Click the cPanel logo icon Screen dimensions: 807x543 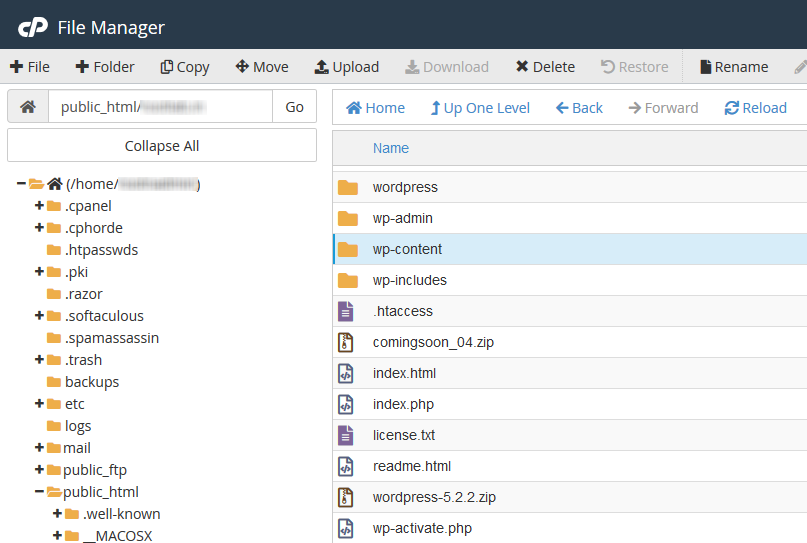33,27
